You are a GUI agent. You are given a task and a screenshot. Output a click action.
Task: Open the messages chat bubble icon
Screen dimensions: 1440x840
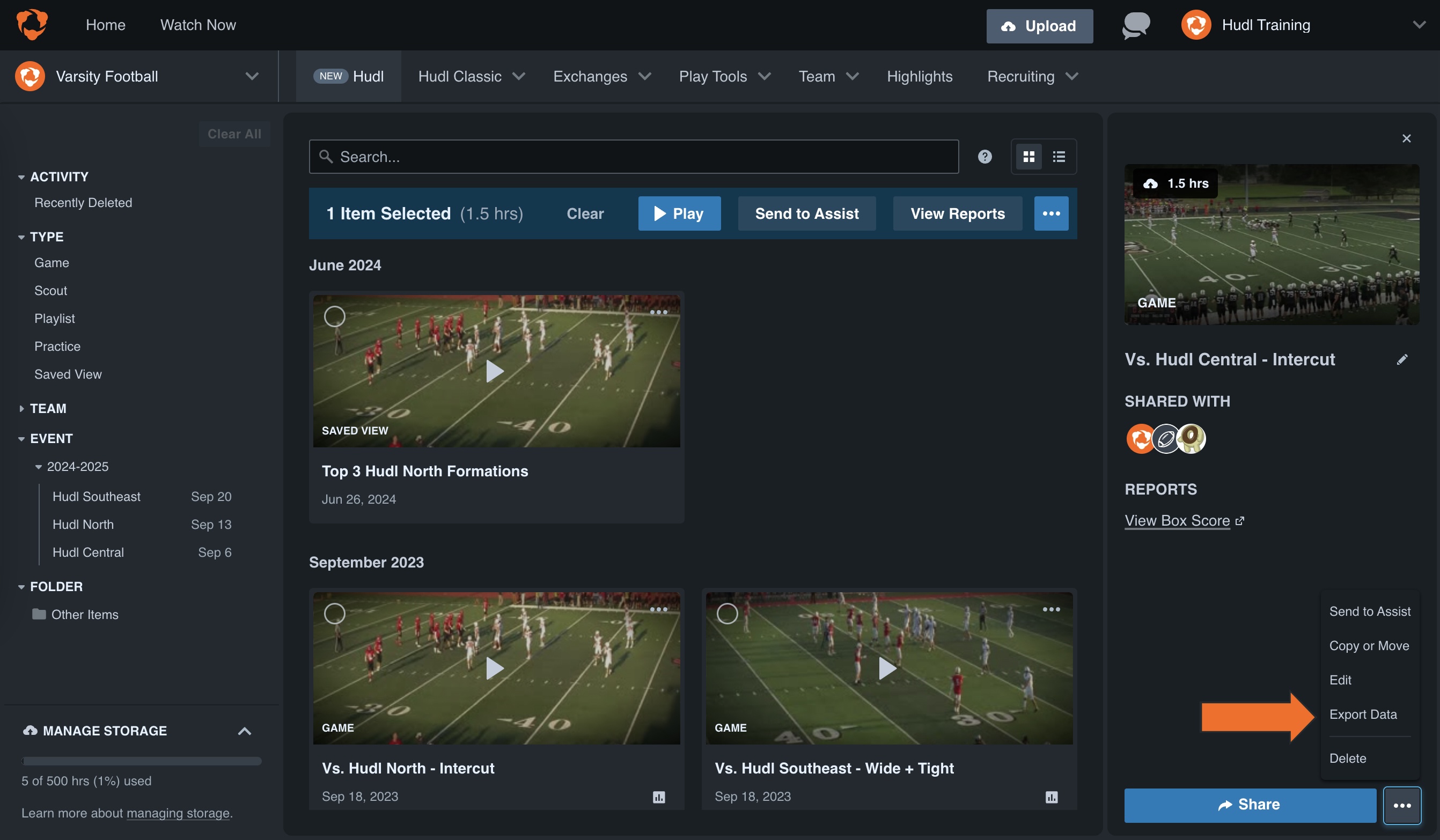pos(1136,26)
